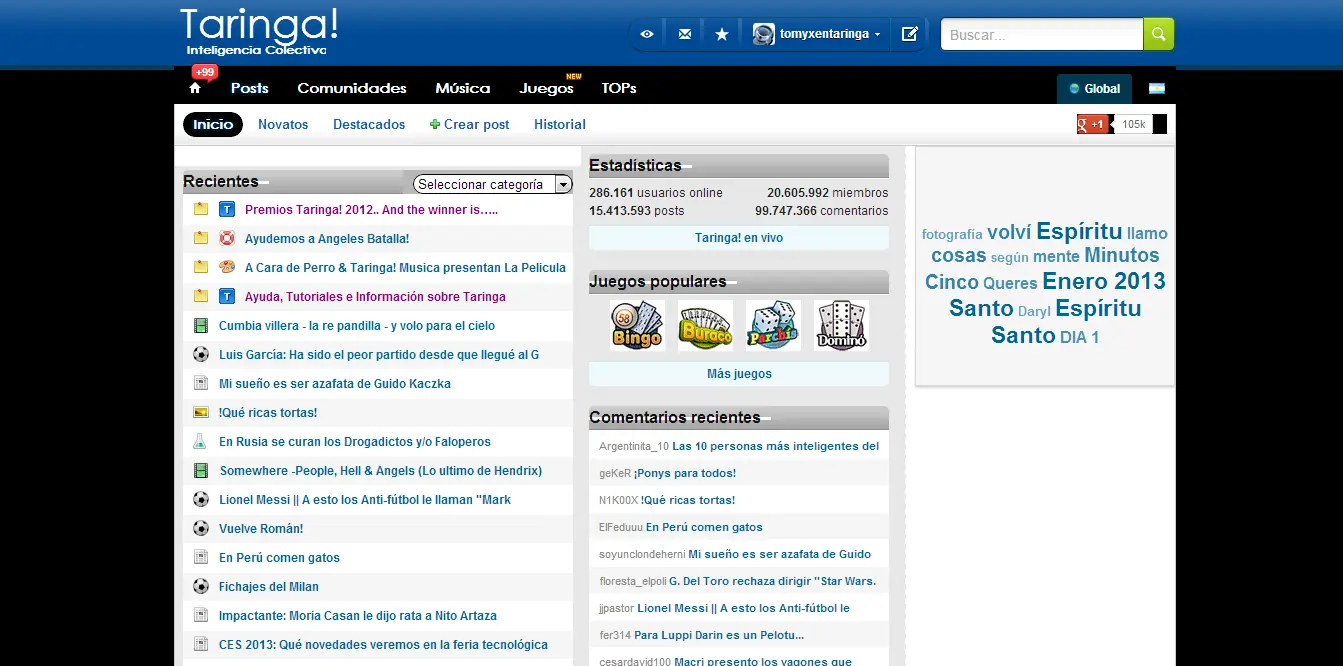1343x666 pixels.
Task: Click the Más juegos button
Action: (x=739, y=374)
